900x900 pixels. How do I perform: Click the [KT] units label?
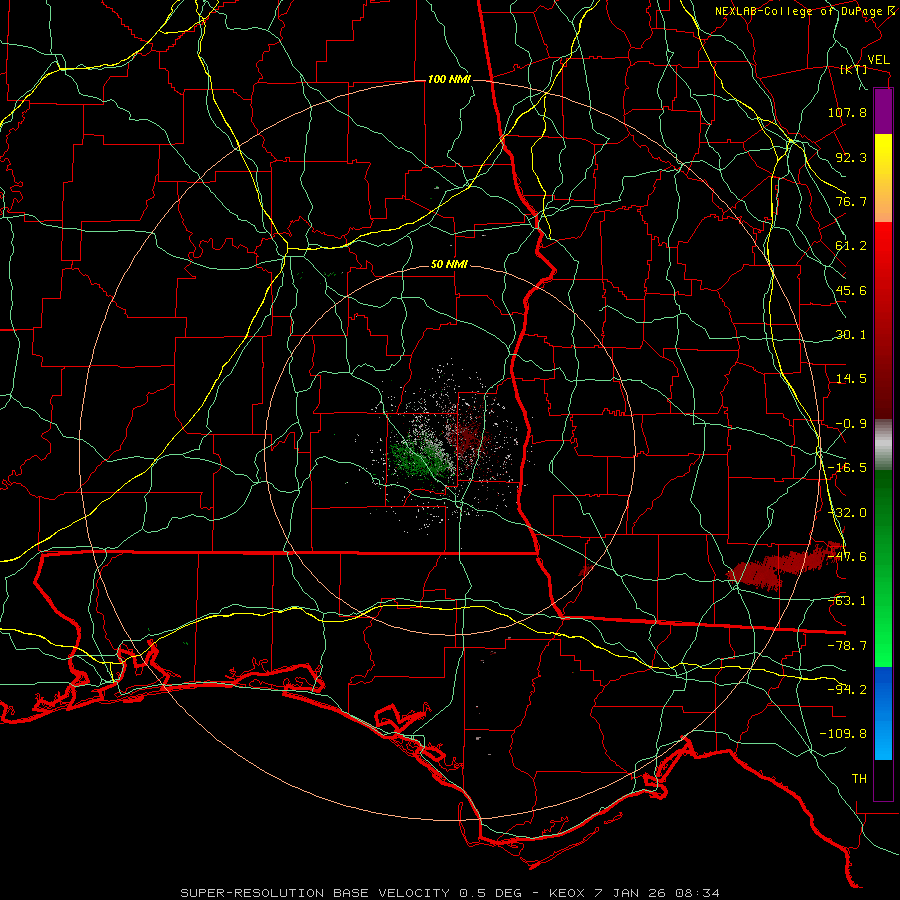point(853,69)
